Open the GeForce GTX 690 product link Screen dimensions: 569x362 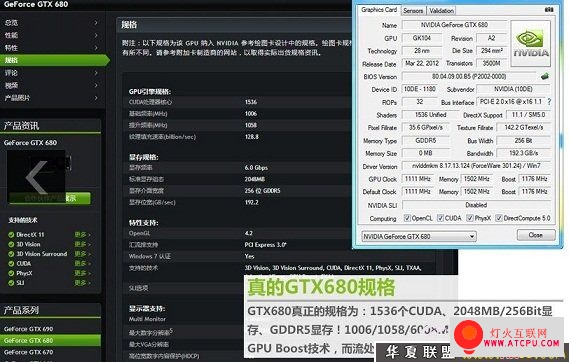pyautogui.click(x=28, y=329)
